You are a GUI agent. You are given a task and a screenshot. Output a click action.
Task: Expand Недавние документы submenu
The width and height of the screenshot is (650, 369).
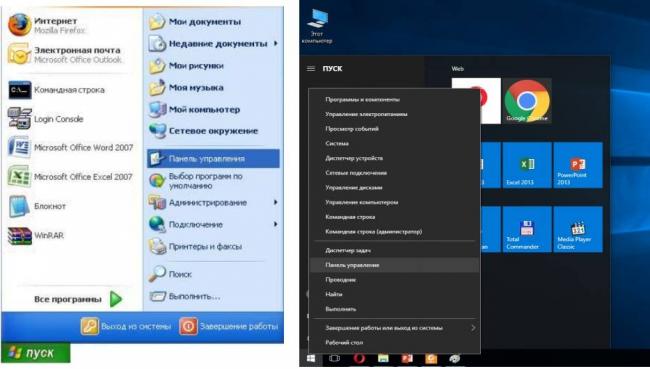point(213,44)
